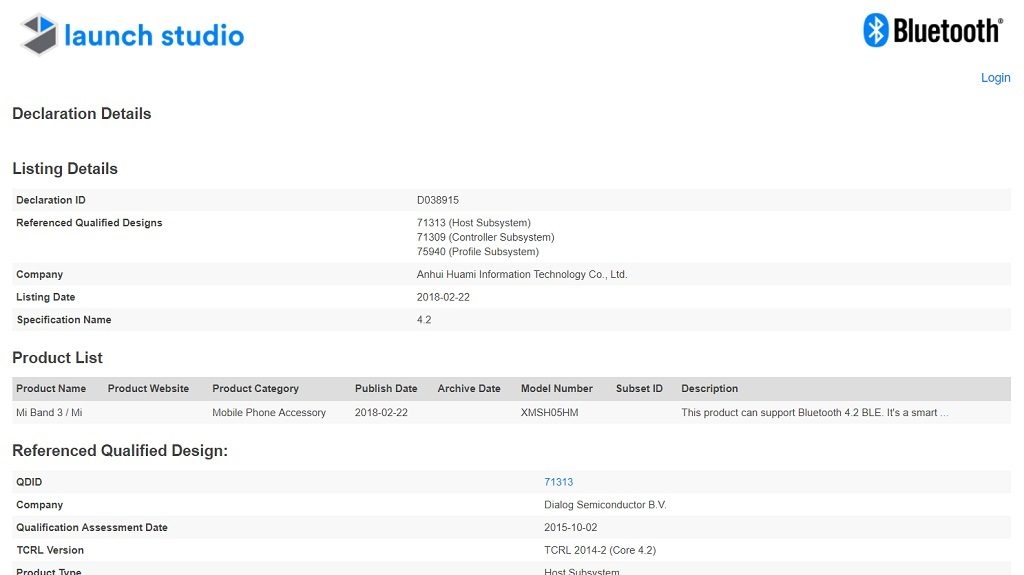The width and height of the screenshot is (1024, 575).
Task: Open the Login link
Action: click(x=995, y=78)
